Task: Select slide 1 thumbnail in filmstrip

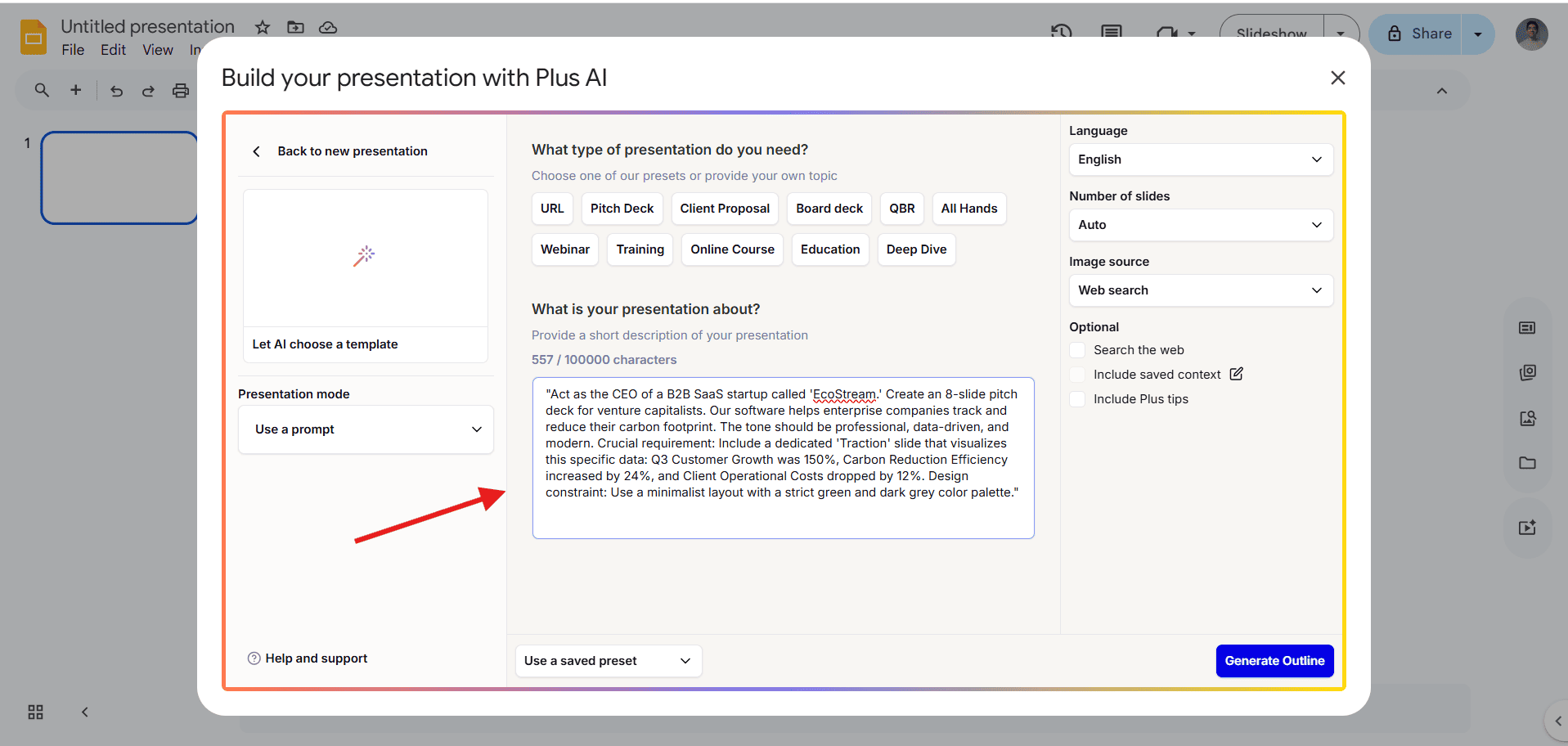Action: [119, 178]
